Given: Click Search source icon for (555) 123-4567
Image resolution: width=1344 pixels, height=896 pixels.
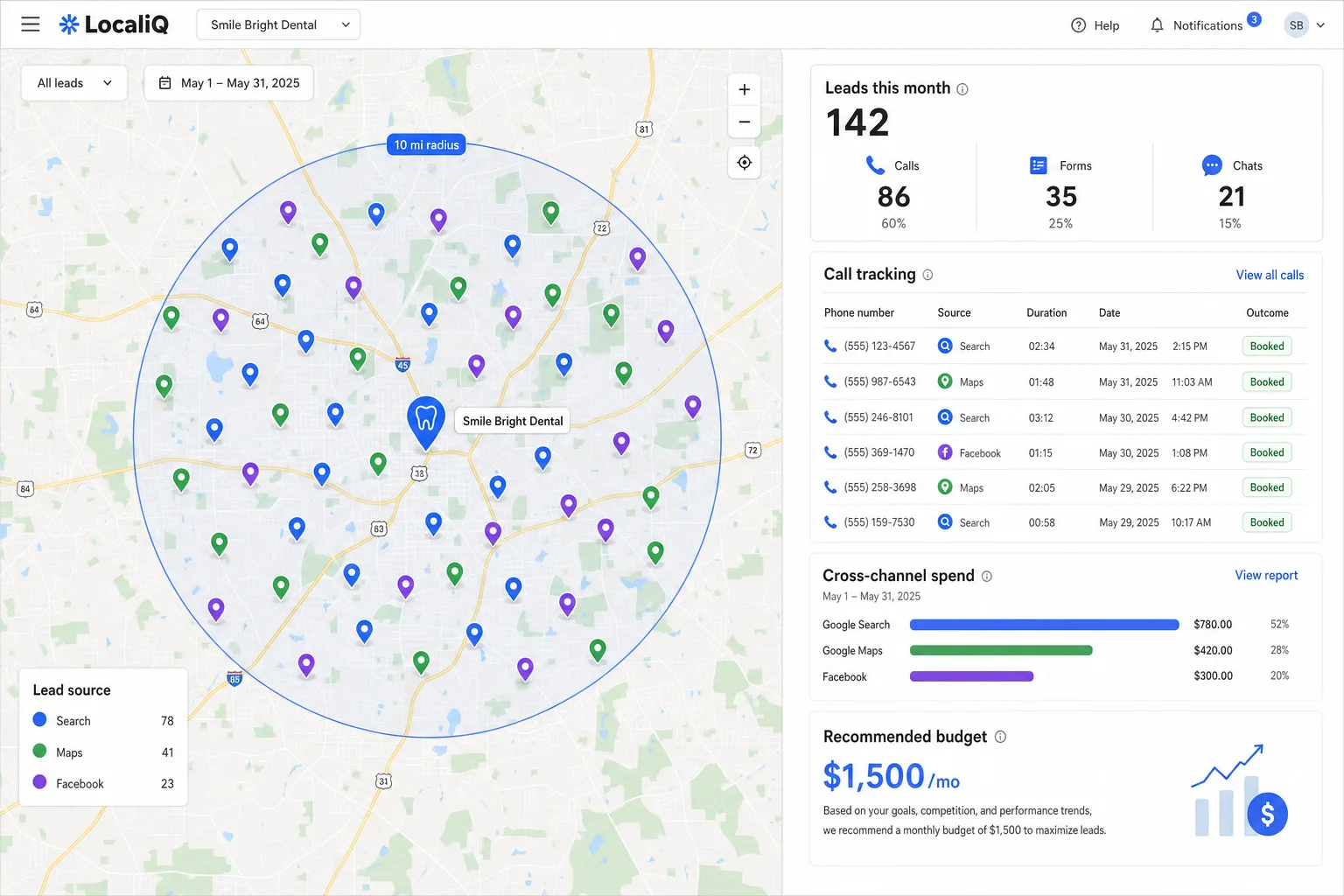Looking at the screenshot, I should (945, 346).
